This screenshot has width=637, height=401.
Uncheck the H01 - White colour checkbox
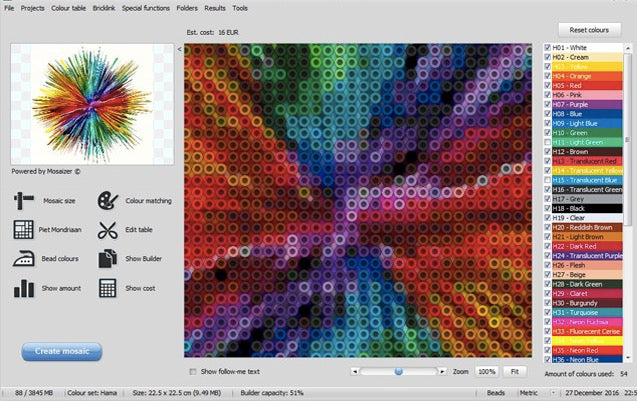548,48
